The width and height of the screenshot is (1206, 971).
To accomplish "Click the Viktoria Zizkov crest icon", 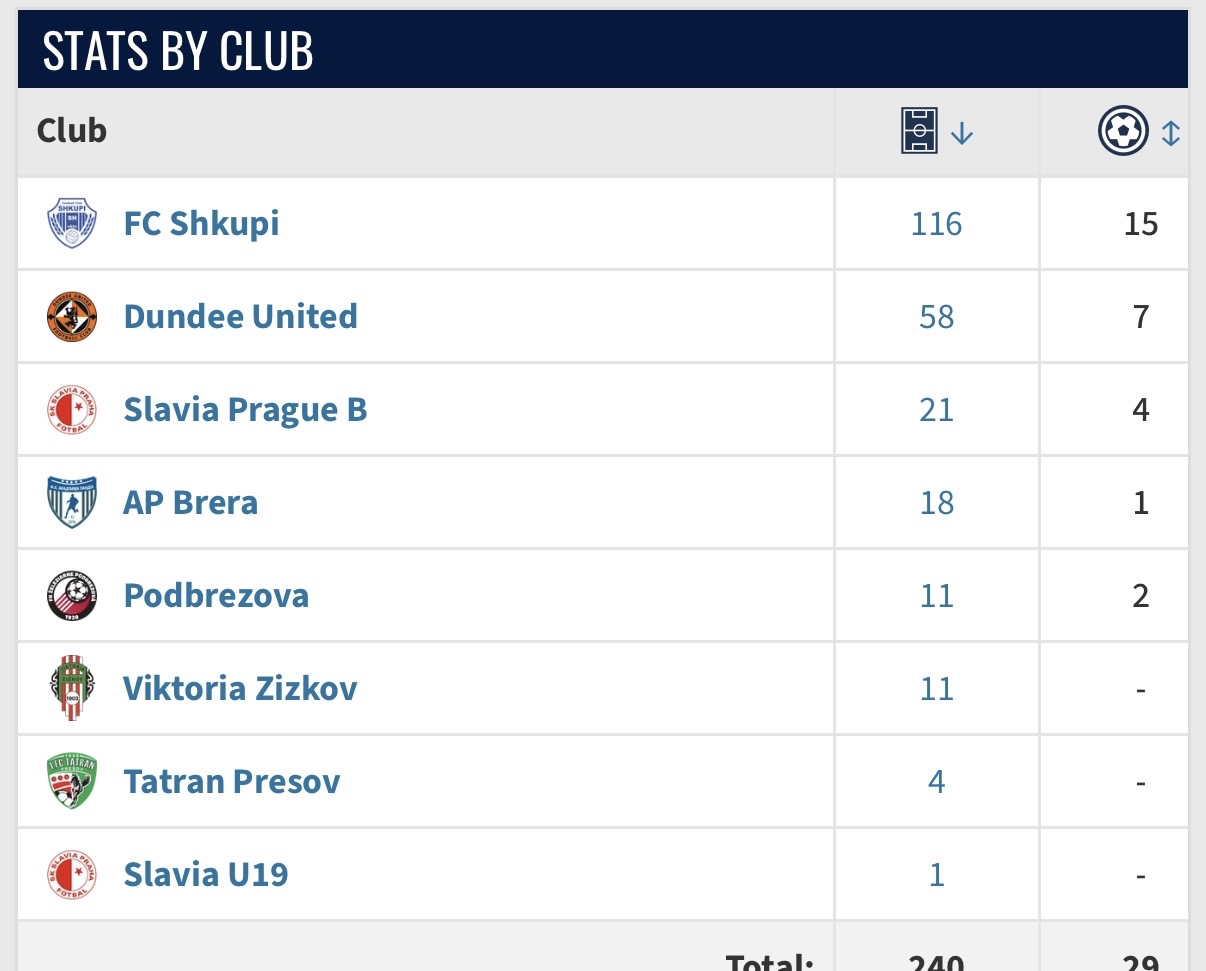I will [73, 688].
